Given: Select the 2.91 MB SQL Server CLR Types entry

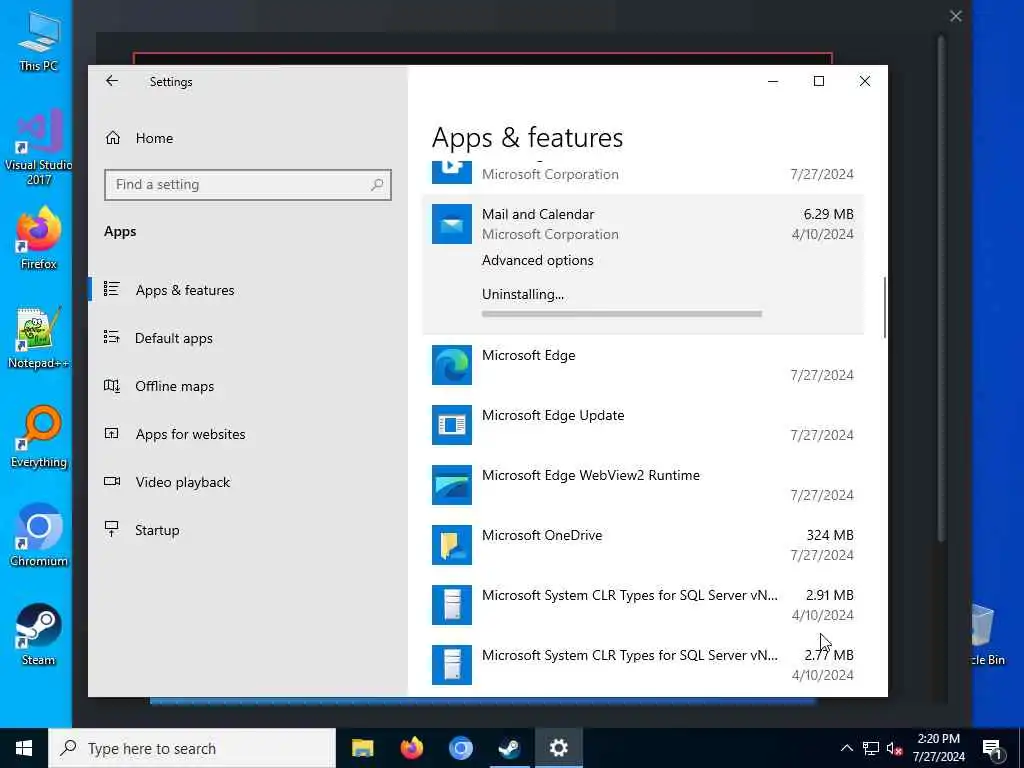Looking at the screenshot, I should tap(643, 605).
